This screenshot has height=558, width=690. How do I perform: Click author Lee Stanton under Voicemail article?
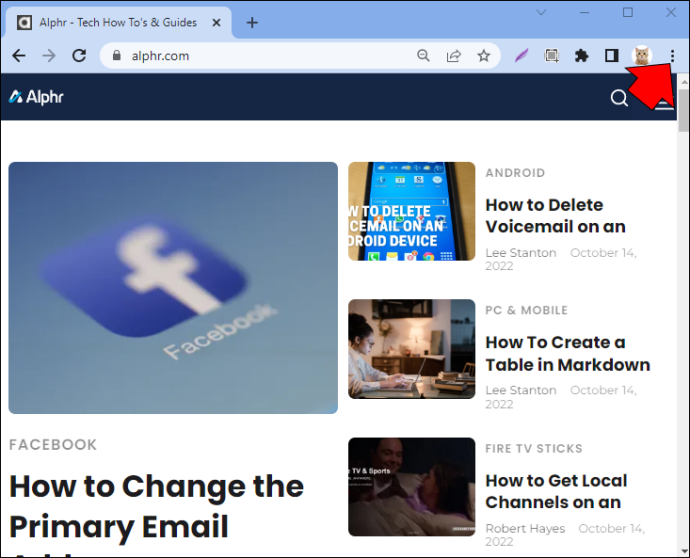[521, 253]
